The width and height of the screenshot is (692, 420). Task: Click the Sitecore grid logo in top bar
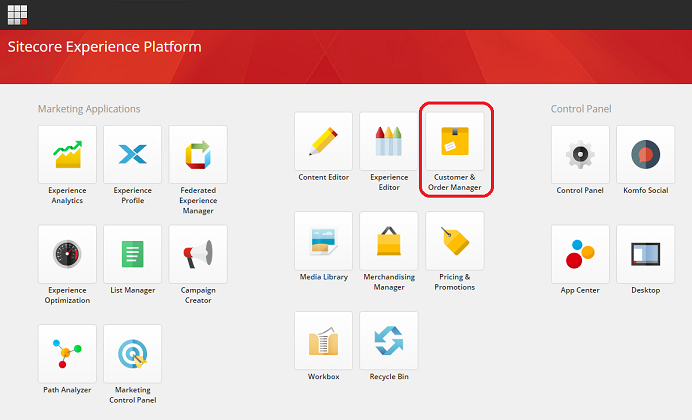(17, 14)
